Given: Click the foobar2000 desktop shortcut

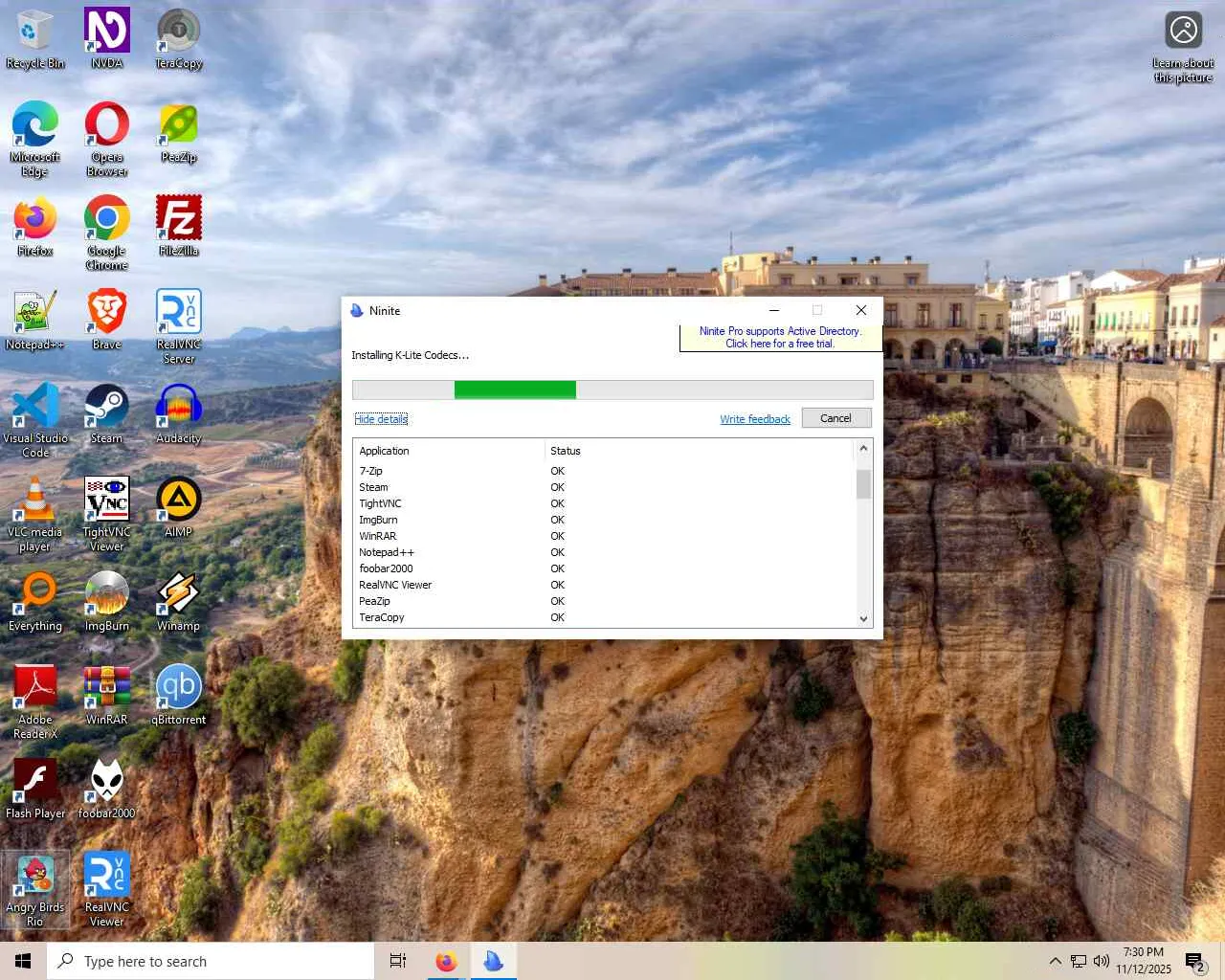Looking at the screenshot, I should [x=107, y=790].
